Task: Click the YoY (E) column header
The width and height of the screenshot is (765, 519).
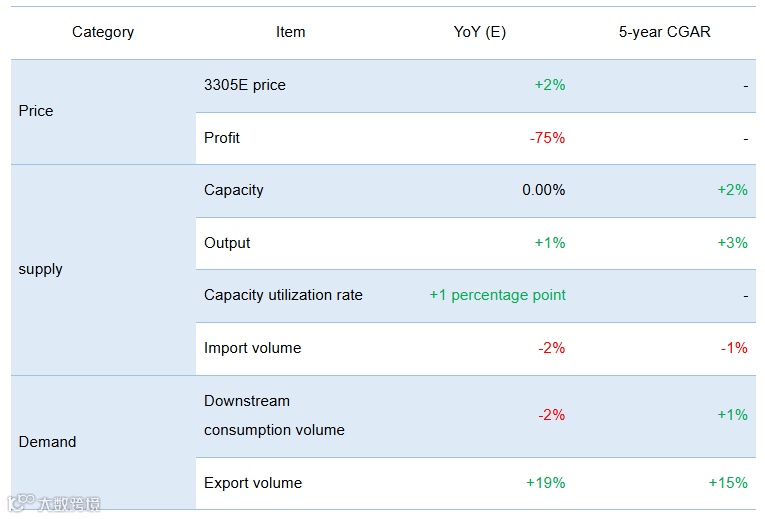Action: (x=480, y=32)
